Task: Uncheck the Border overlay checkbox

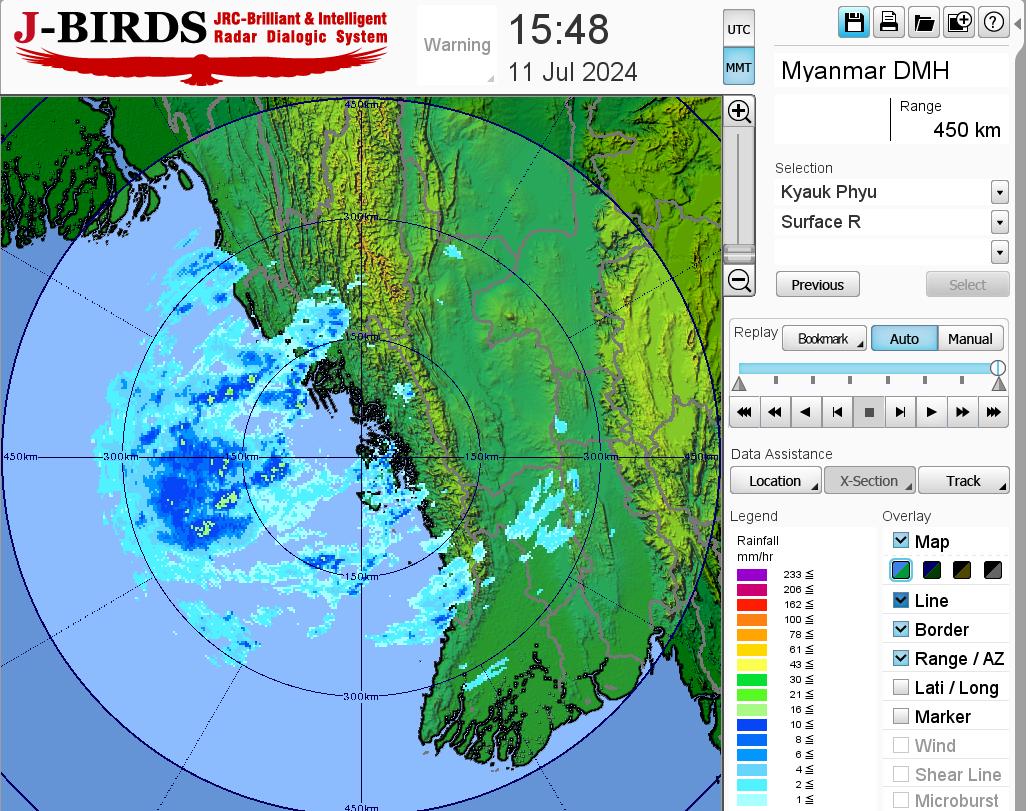Action: click(901, 629)
